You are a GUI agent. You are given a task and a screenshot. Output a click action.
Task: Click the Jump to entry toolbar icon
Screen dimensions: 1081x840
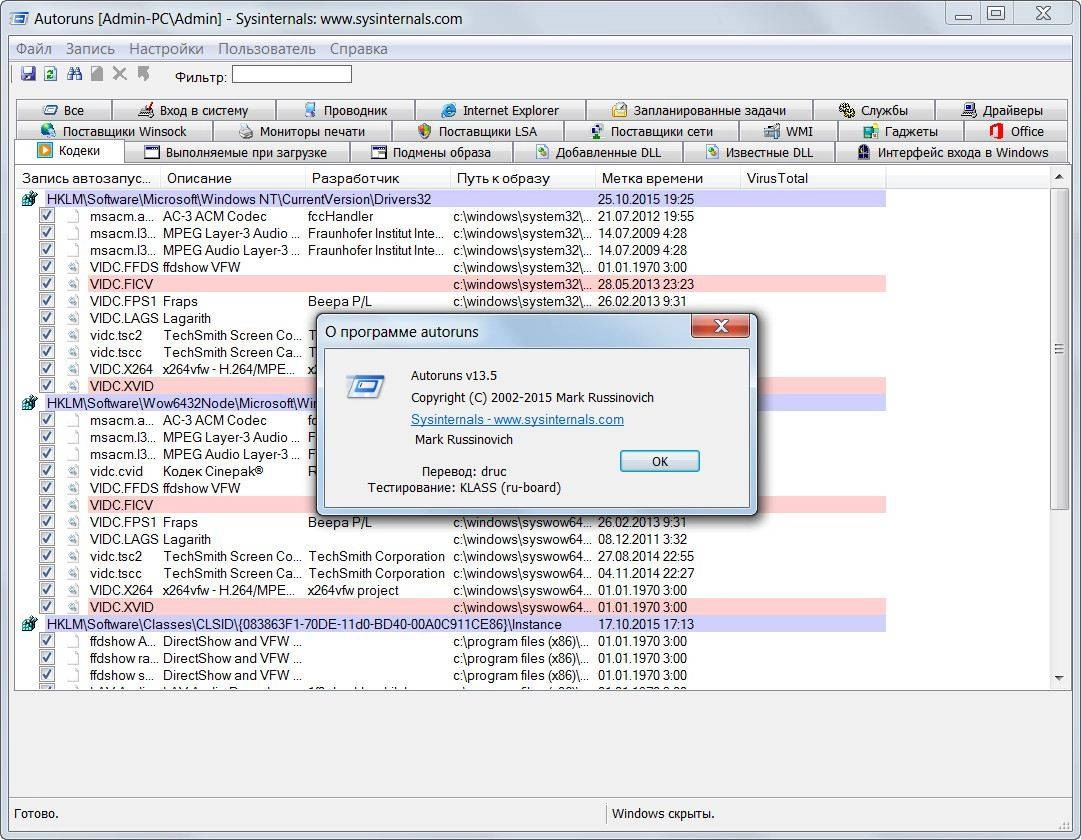point(143,74)
